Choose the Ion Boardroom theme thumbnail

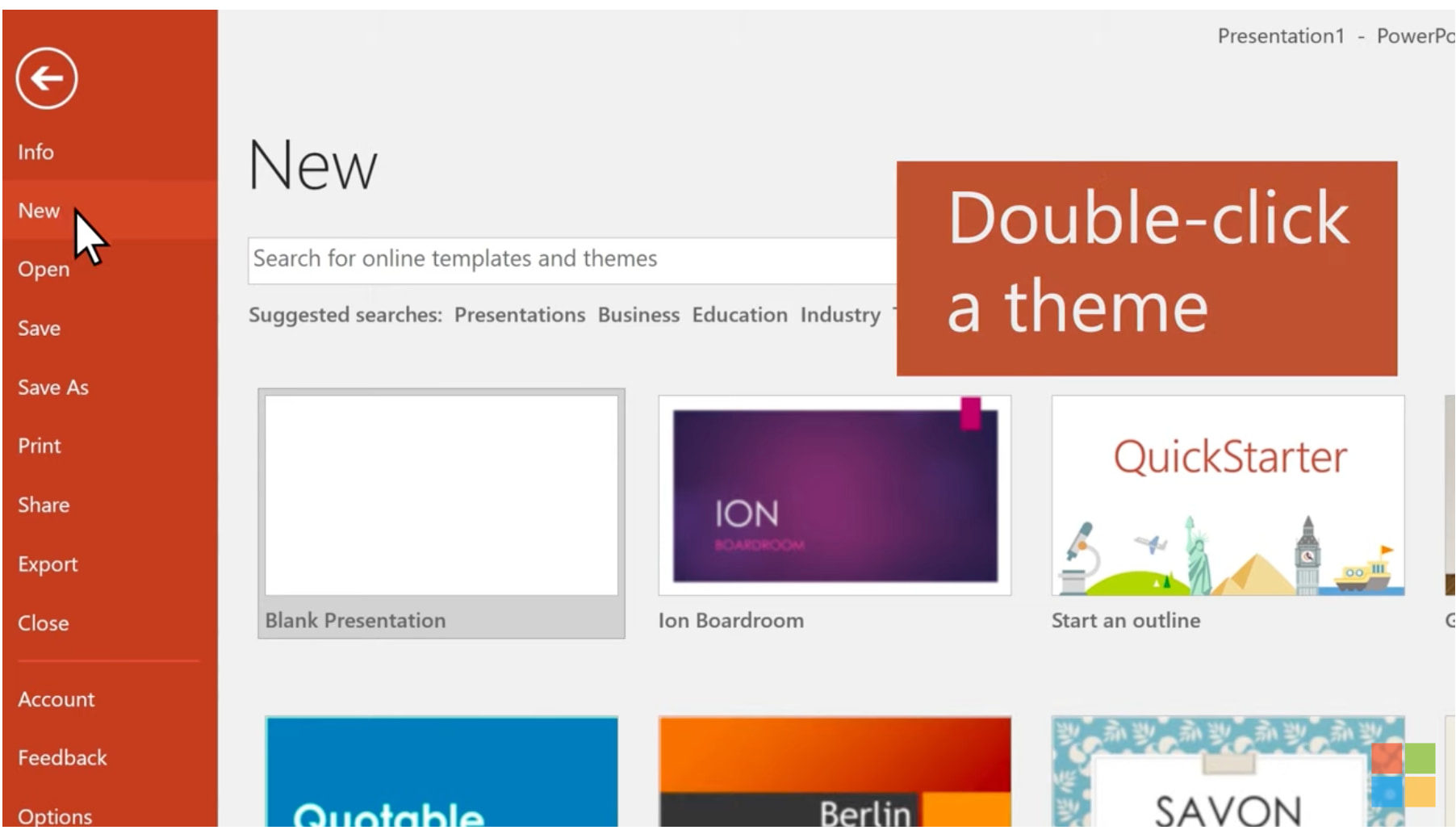click(835, 496)
